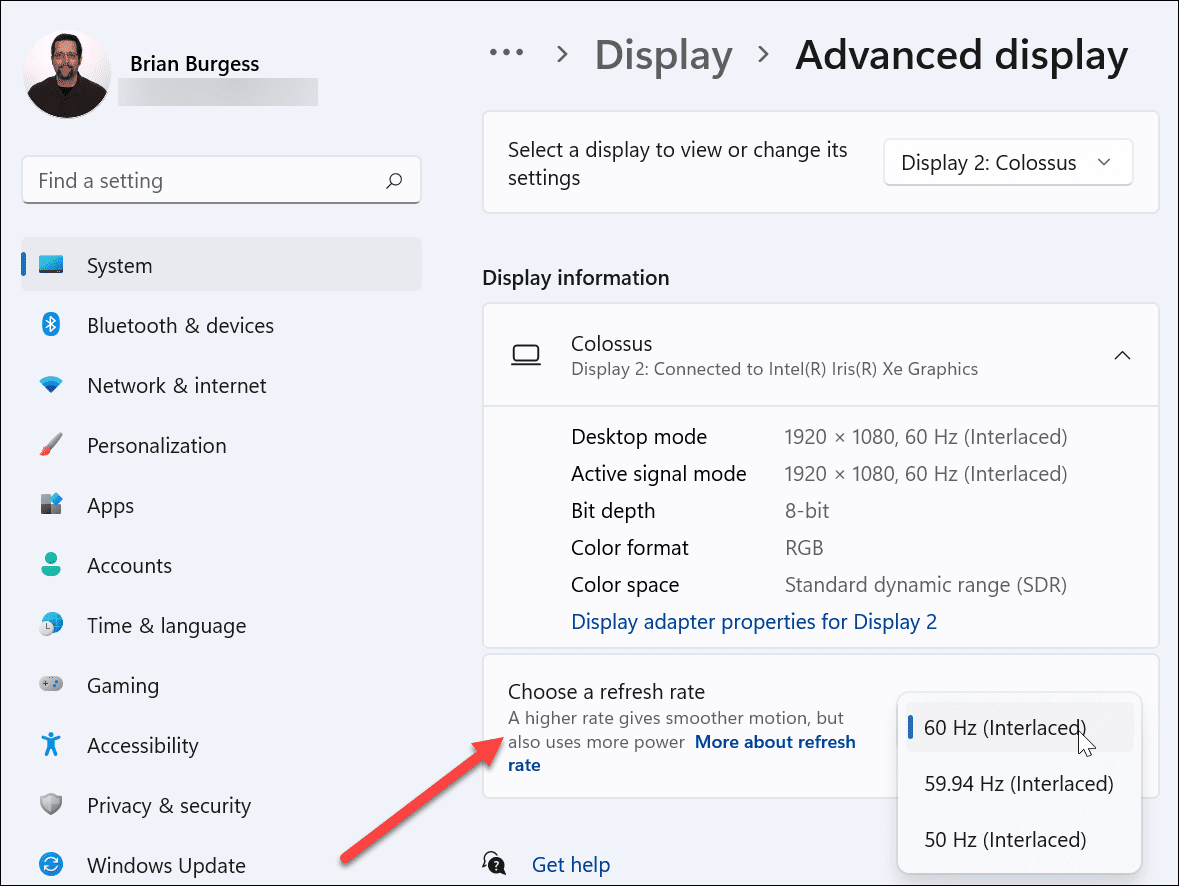Viewport: 1179px width, 886px height.
Task: Open the breadcrumb ellipsis menu
Action: pyautogui.click(x=506, y=53)
